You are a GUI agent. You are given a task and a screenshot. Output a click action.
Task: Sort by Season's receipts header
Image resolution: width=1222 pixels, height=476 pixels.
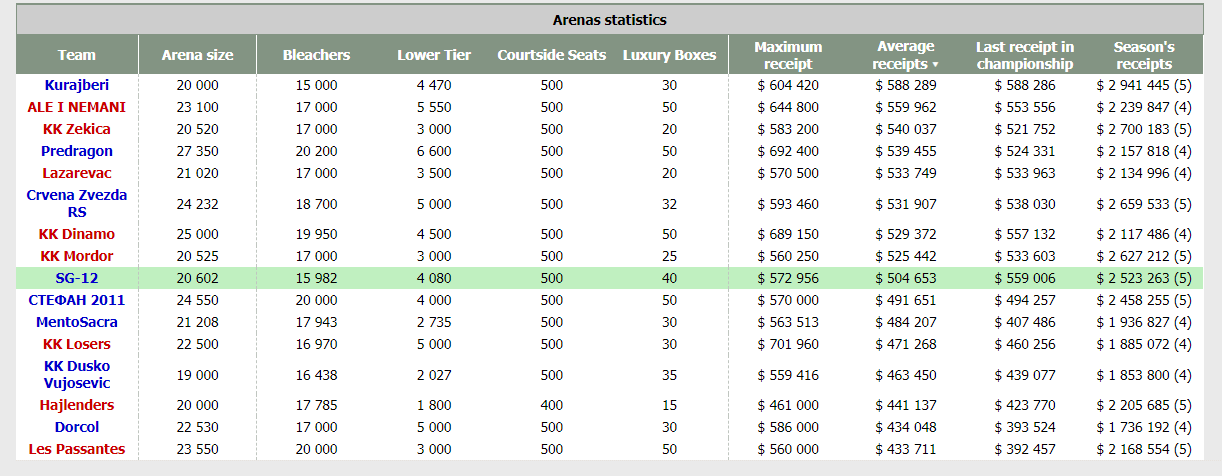(1144, 55)
